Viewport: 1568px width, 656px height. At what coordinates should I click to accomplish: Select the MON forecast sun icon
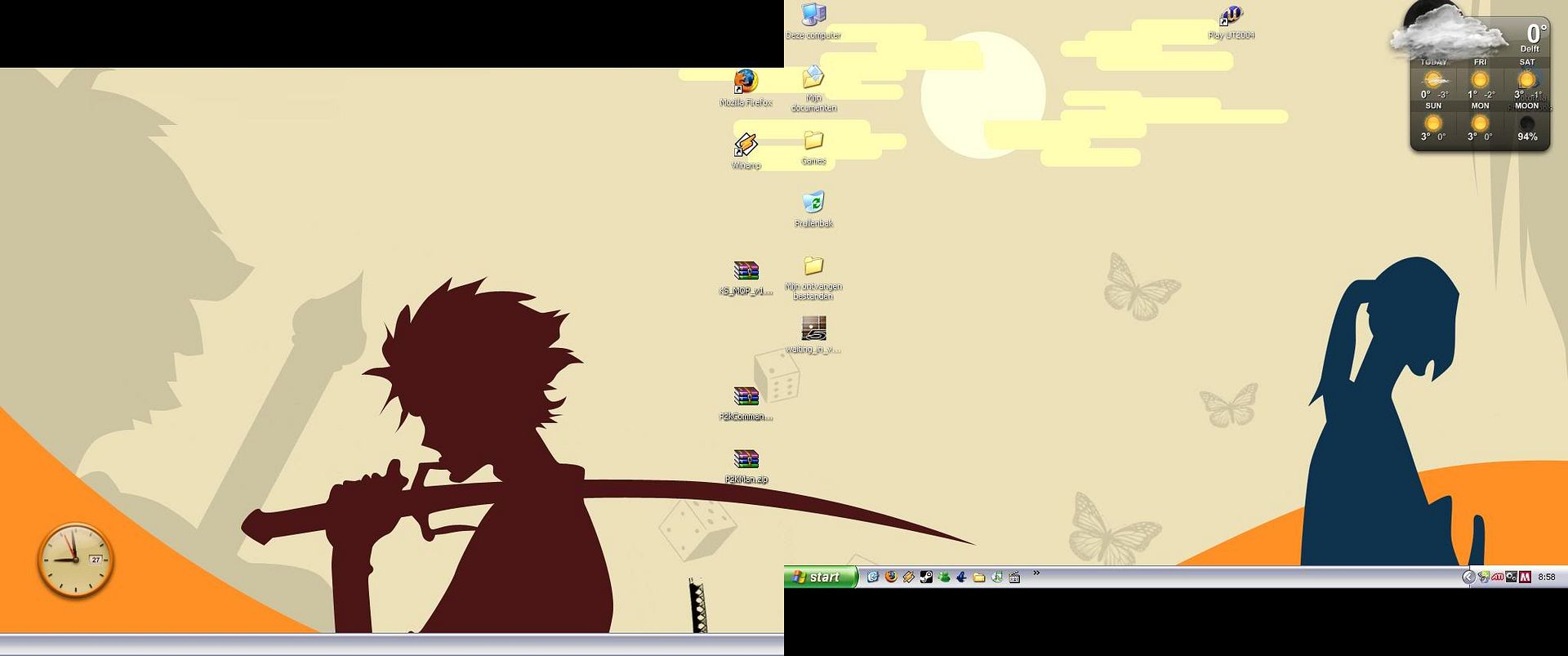[x=1479, y=123]
